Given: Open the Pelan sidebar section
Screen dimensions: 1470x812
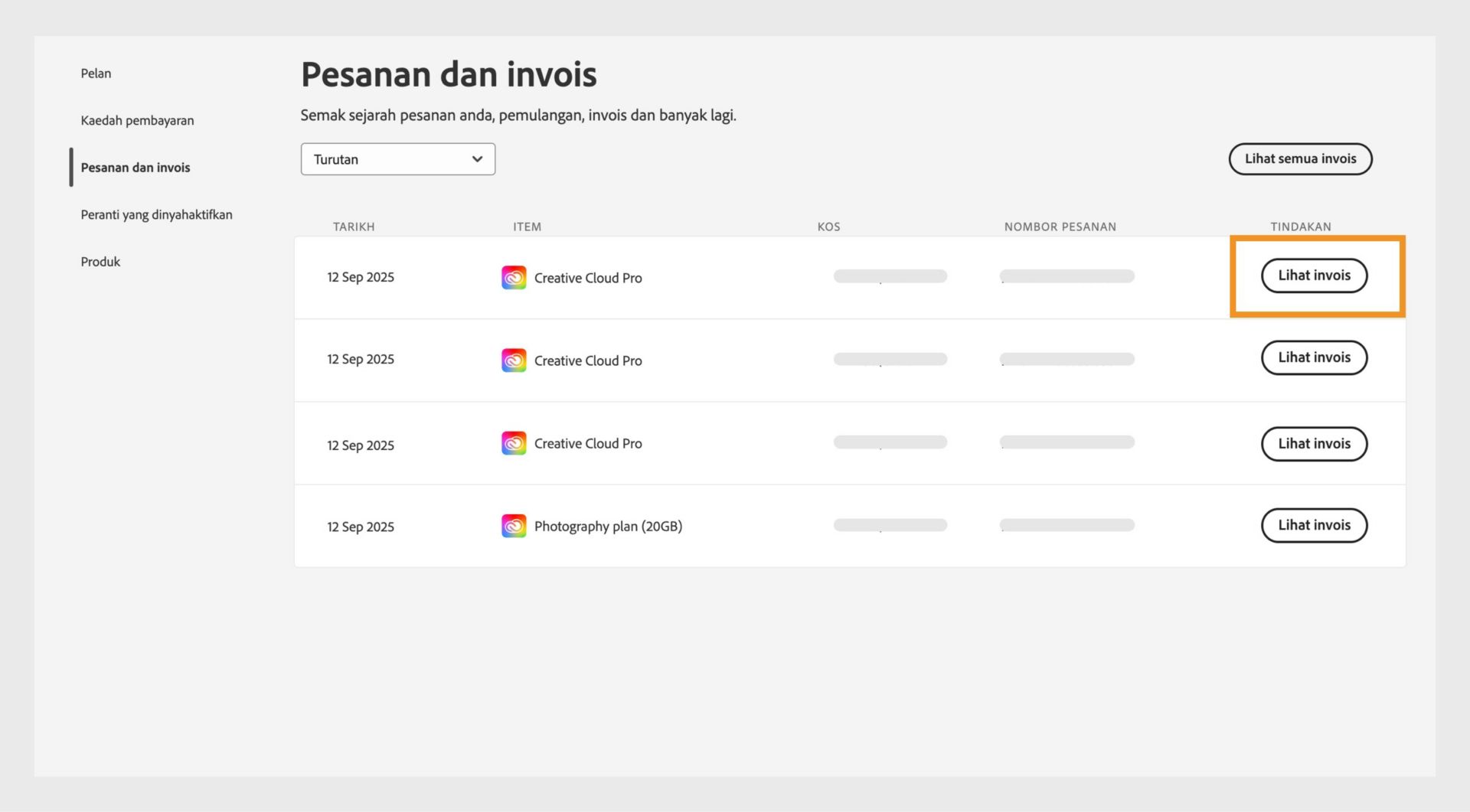Looking at the screenshot, I should [x=96, y=73].
